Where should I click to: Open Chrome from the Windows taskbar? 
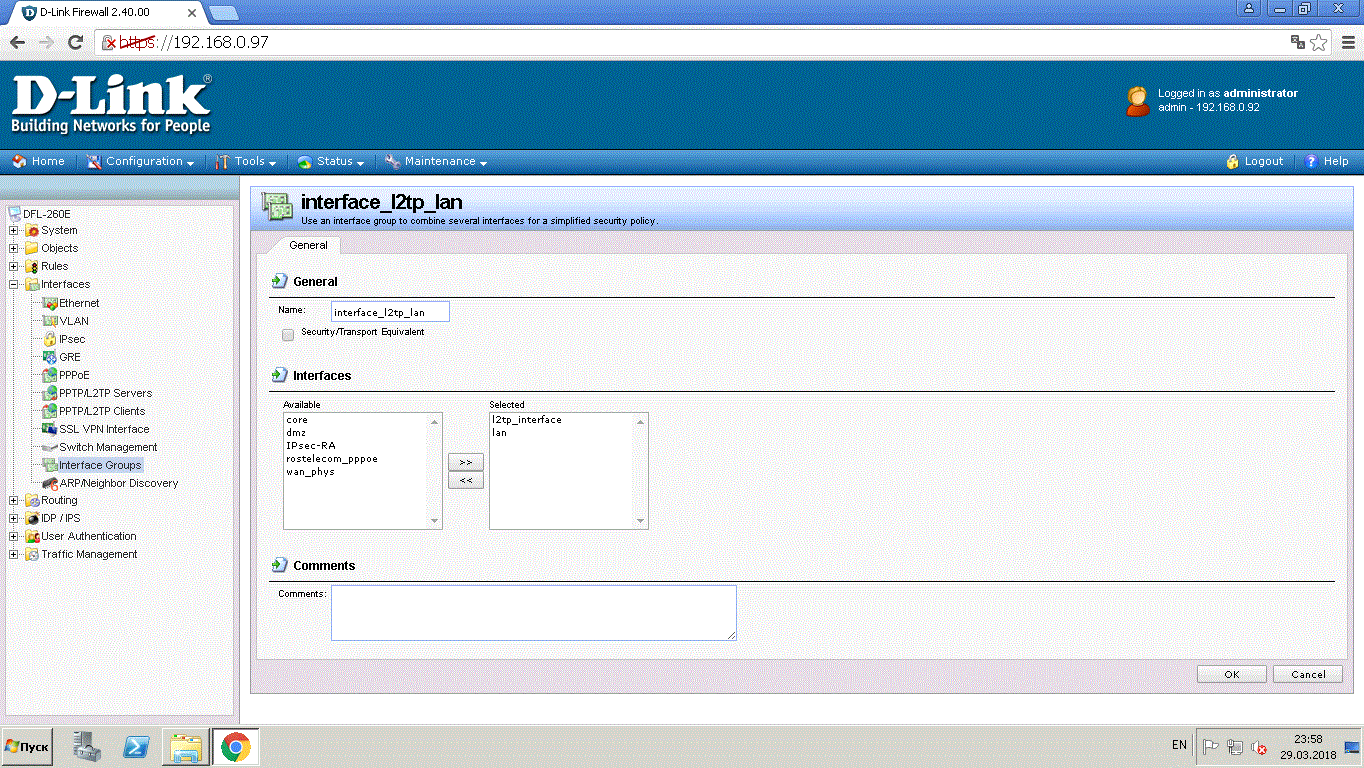(235, 747)
